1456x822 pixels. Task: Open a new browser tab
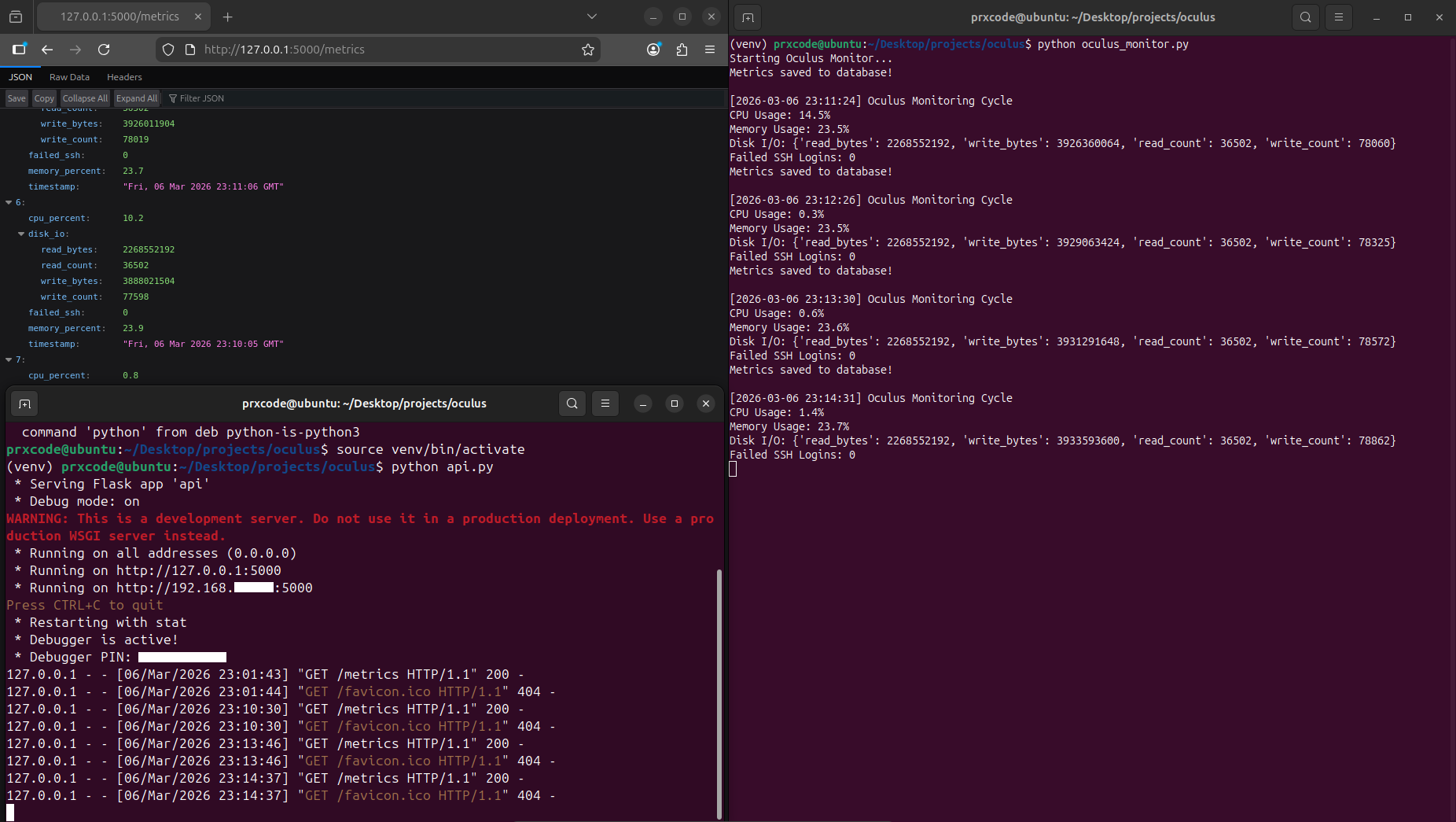228,17
